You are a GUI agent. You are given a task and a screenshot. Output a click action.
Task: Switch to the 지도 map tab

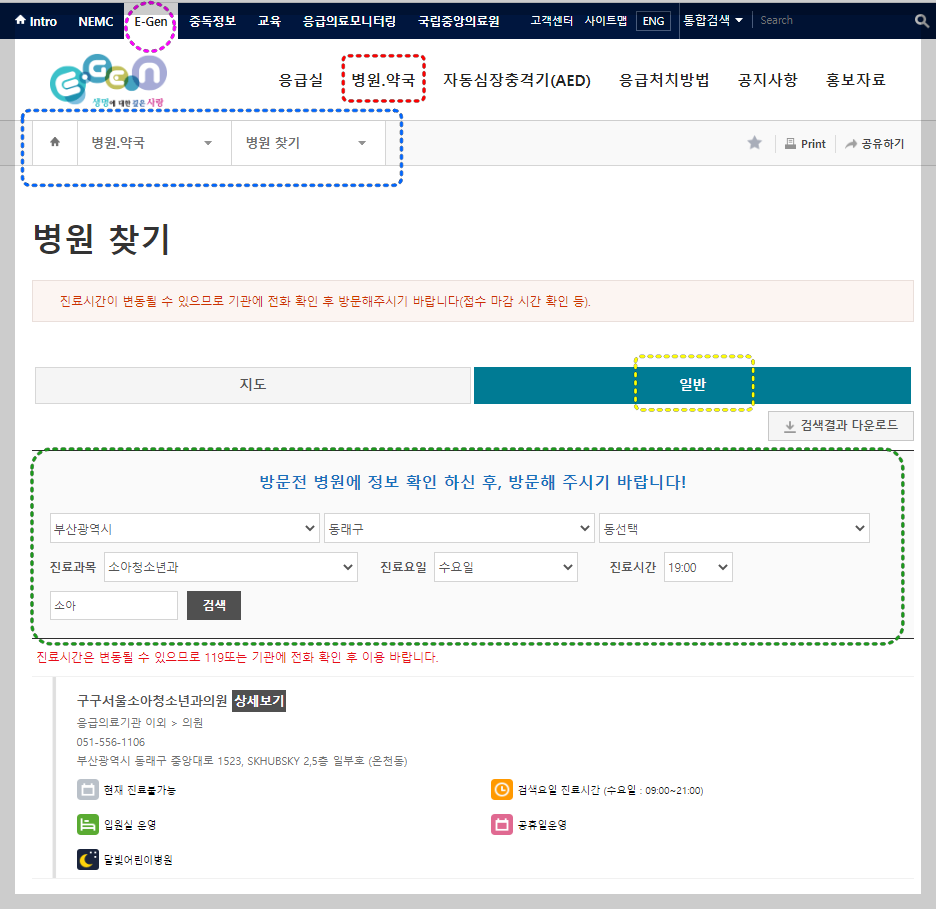tap(252, 385)
